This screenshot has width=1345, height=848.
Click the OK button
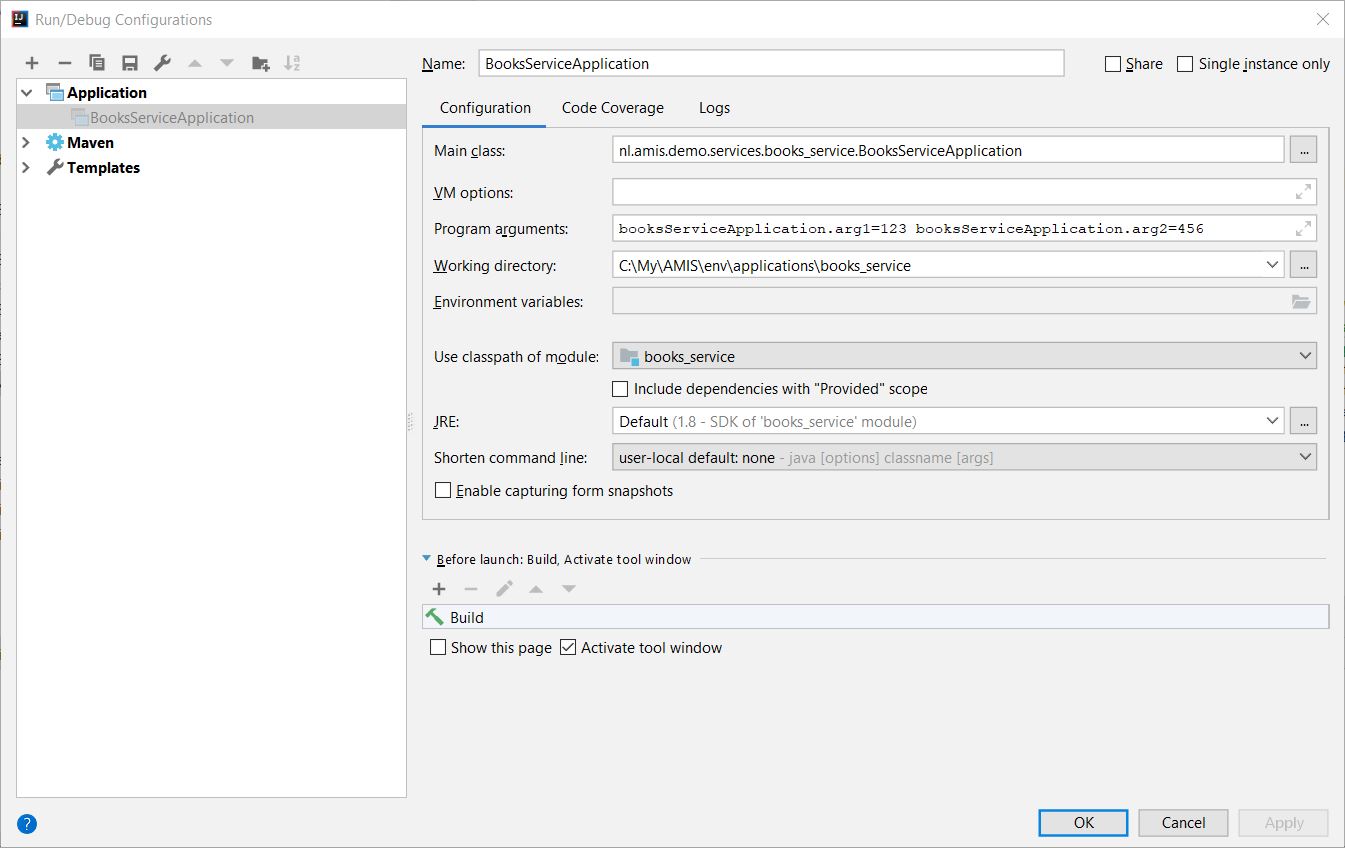[x=1083, y=822]
